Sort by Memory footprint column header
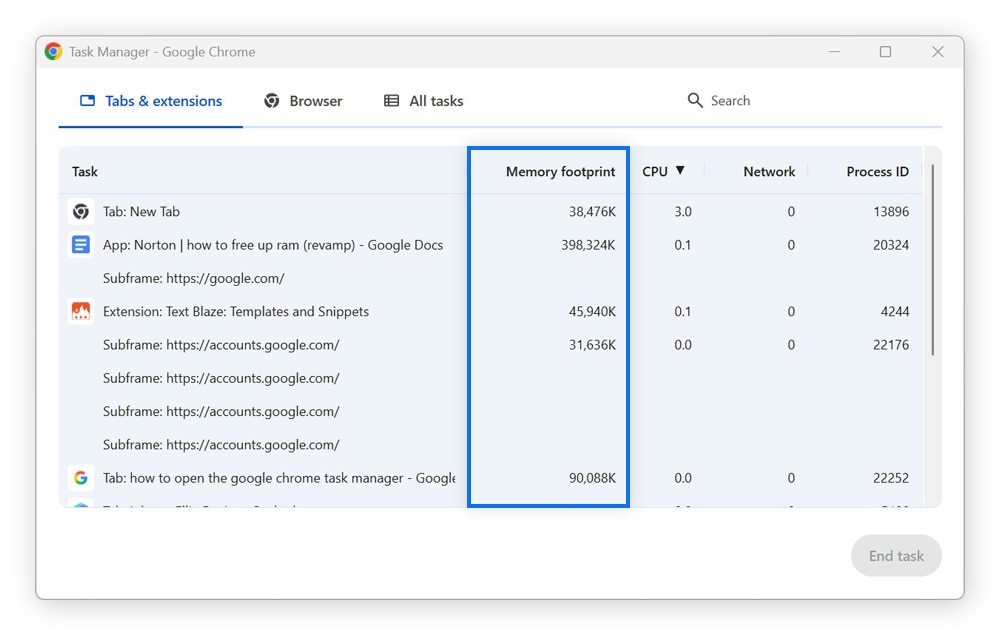Viewport: 1000px width, 635px height. pyautogui.click(x=559, y=171)
